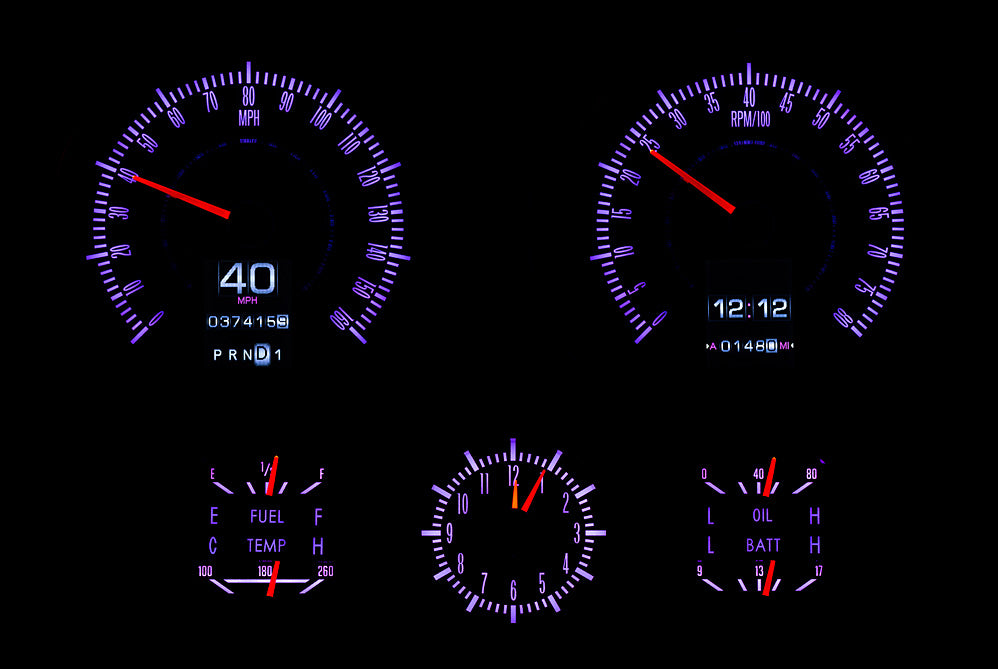Select the TEMP gauge label
The width and height of the screenshot is (998, 669).
(x=267, y=546)
